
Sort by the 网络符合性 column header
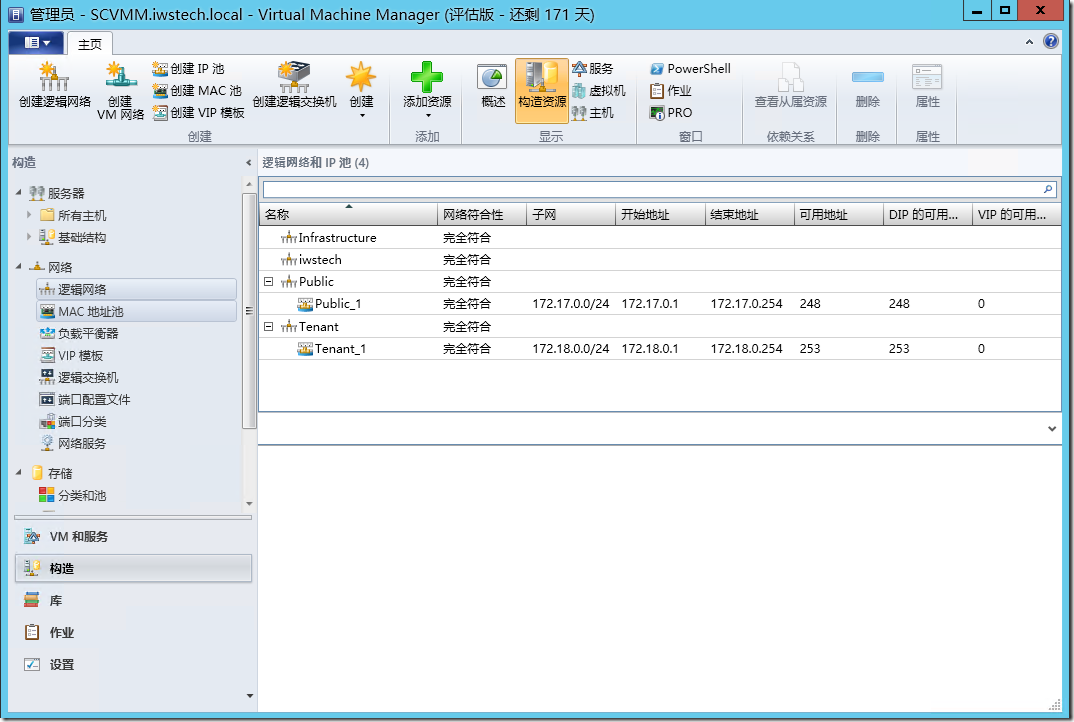pyautogui.click(x=482, y=214)
